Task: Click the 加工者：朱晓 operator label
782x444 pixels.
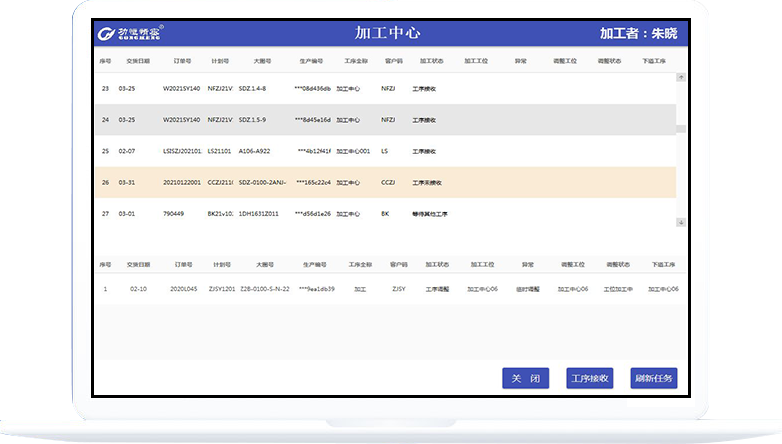Action: coord(638,33)
